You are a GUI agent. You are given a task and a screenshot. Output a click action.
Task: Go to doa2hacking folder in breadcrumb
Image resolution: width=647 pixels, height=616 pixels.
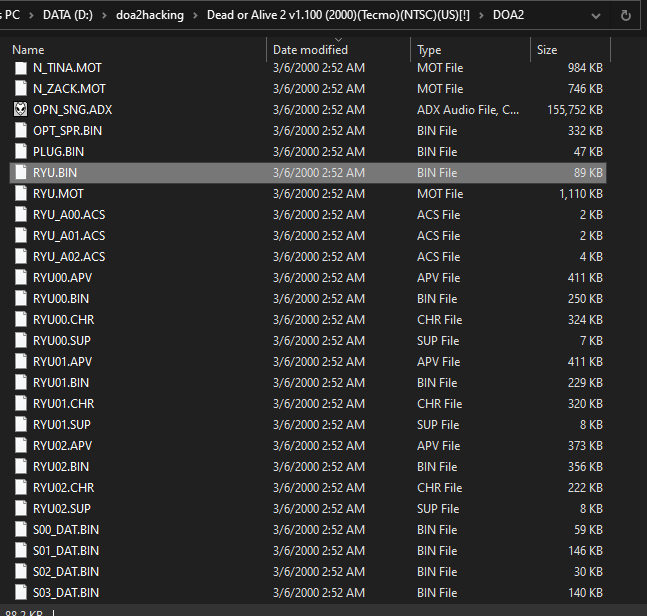pos(143,15)
